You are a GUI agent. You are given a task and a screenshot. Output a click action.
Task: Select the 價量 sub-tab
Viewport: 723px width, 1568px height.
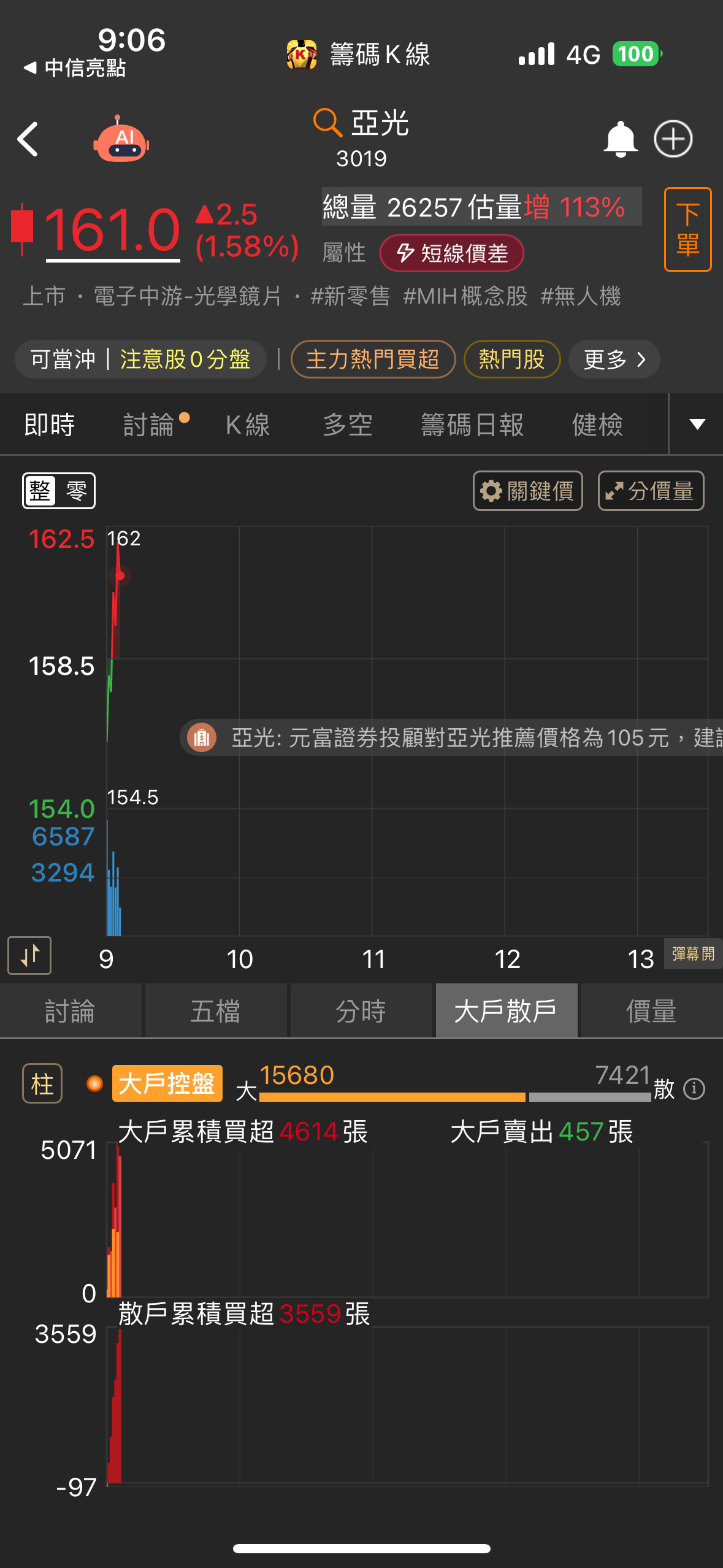[651, 1011]
